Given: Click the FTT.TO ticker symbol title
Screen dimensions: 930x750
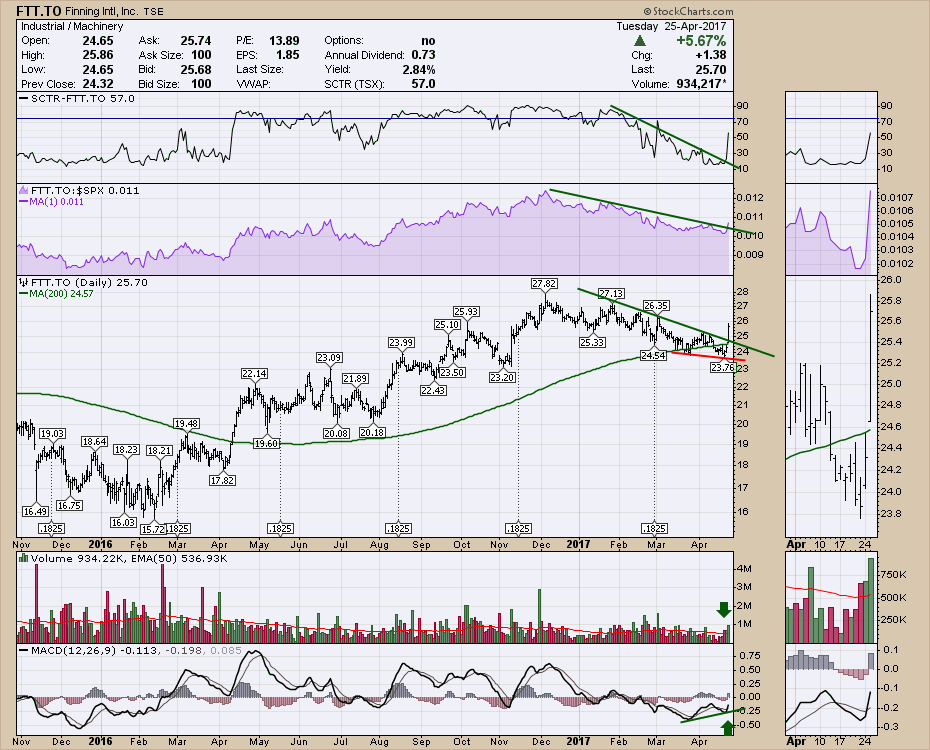Looking at the screenshot, I should click(x=39, y=11).
